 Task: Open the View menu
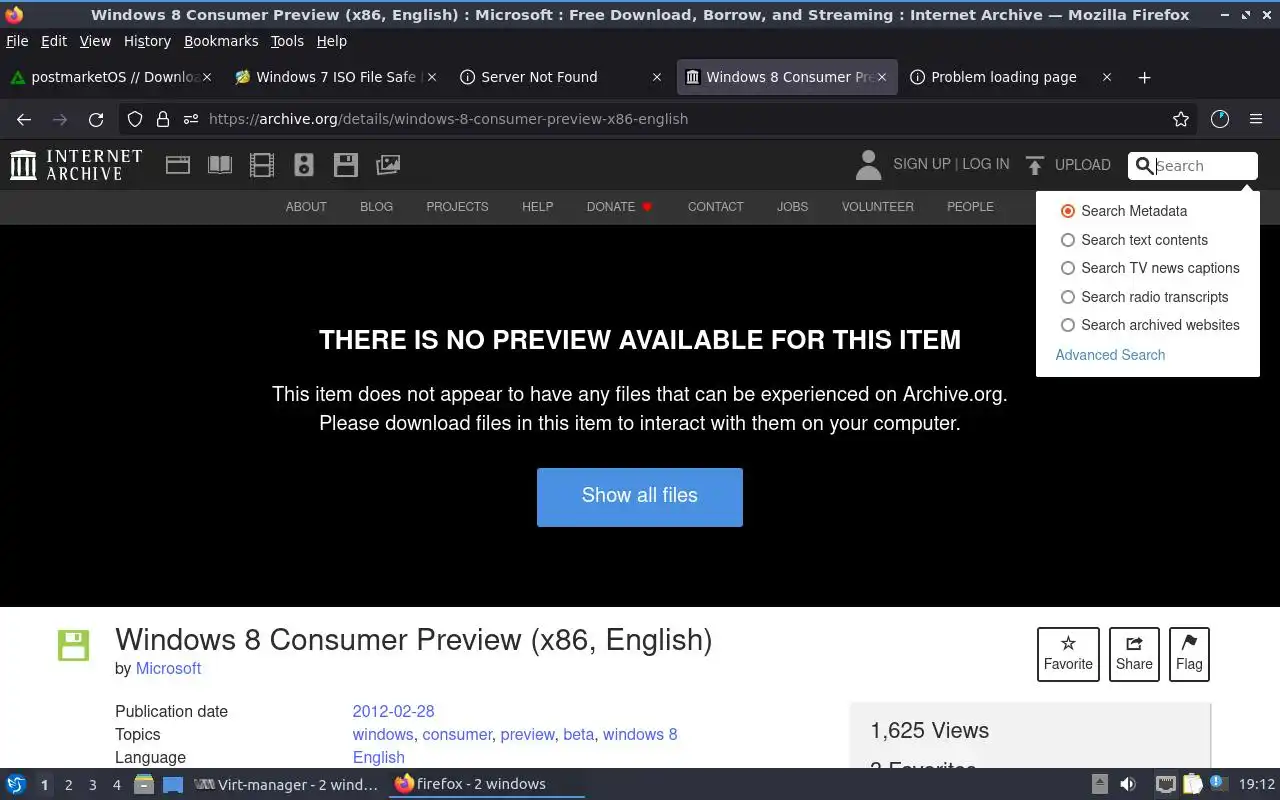[95, 41]
